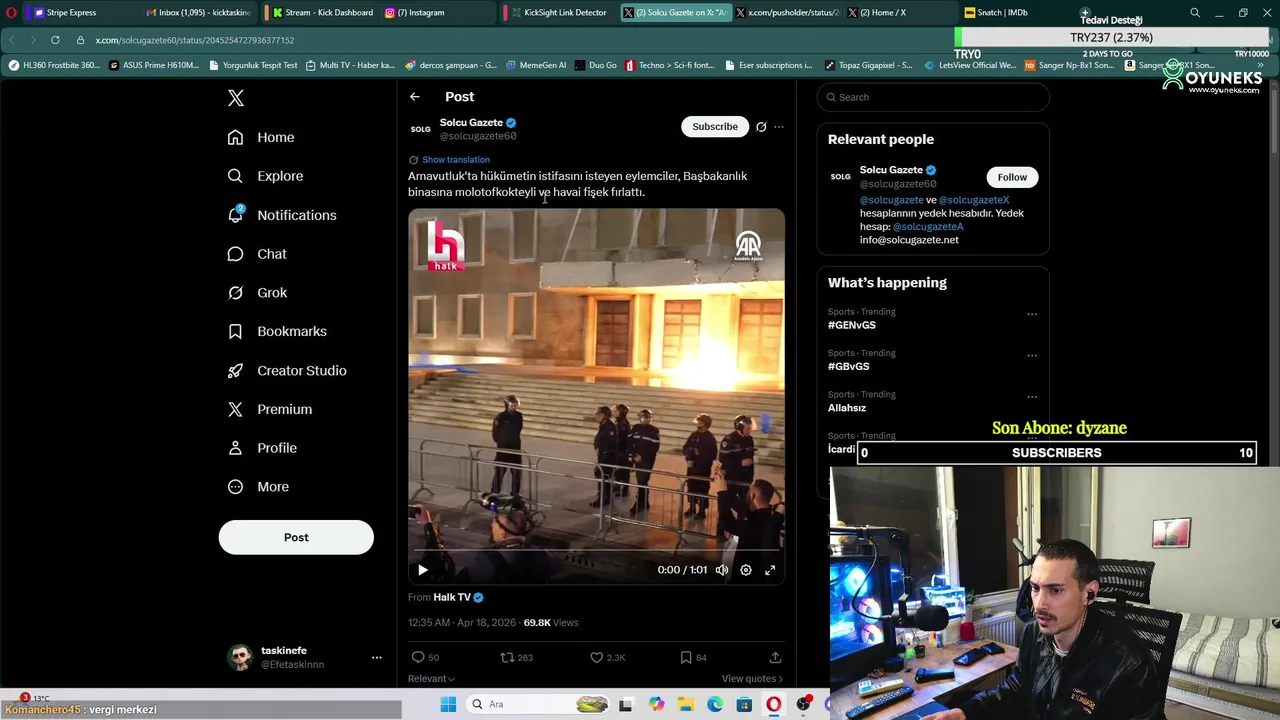
Task: Open Bookmarks in the sidebar
Action: pos(277,331)
